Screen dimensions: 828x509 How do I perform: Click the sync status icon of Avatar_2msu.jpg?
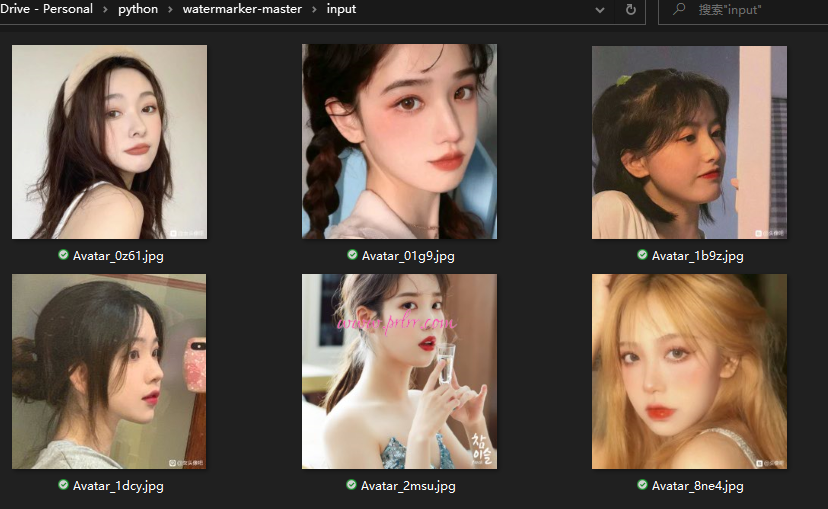pos(352,485)
